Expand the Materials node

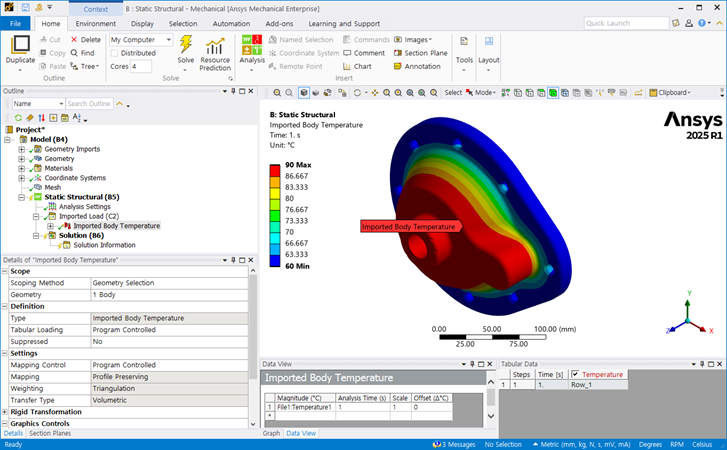coord(21,168)
